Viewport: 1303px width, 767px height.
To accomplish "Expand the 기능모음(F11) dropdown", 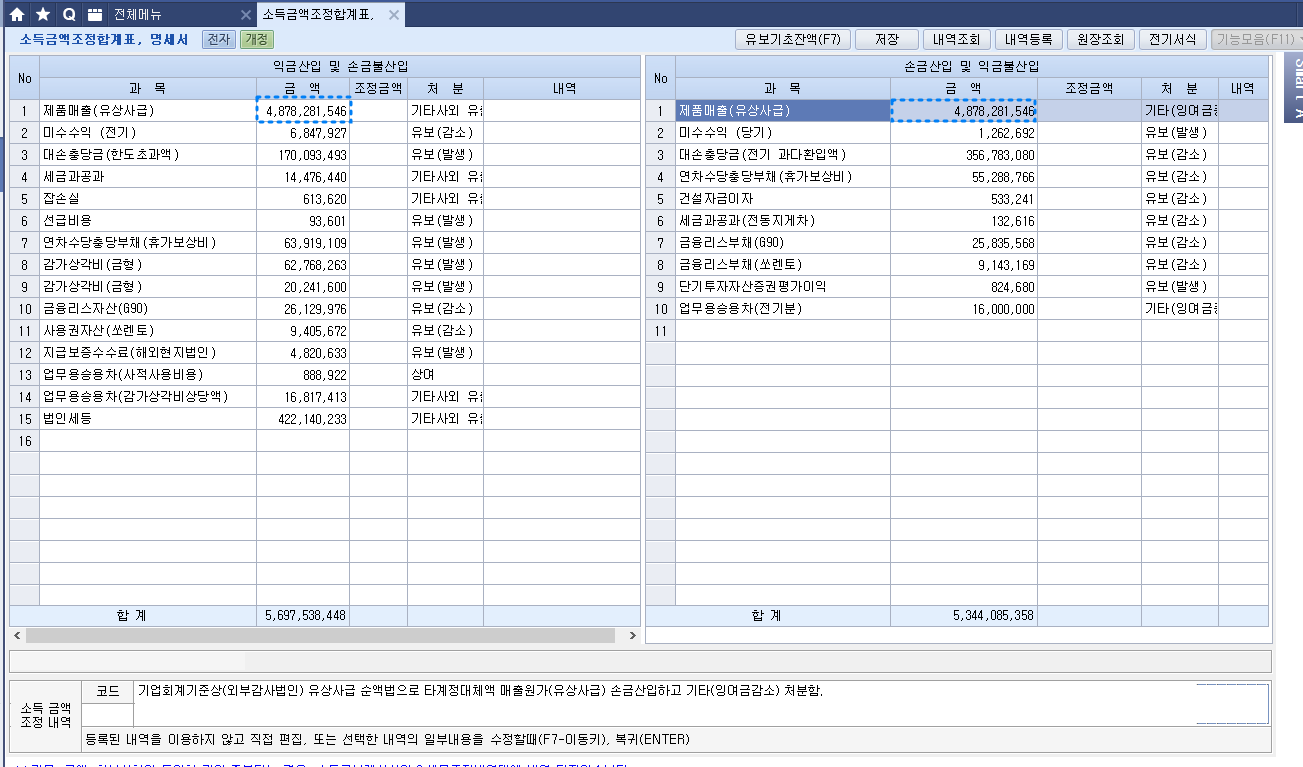I will pos(1257,40).
